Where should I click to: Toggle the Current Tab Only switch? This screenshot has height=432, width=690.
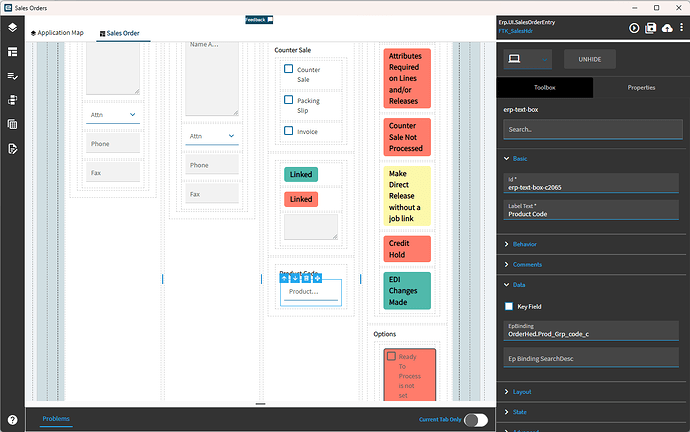[x=476, y=420]
